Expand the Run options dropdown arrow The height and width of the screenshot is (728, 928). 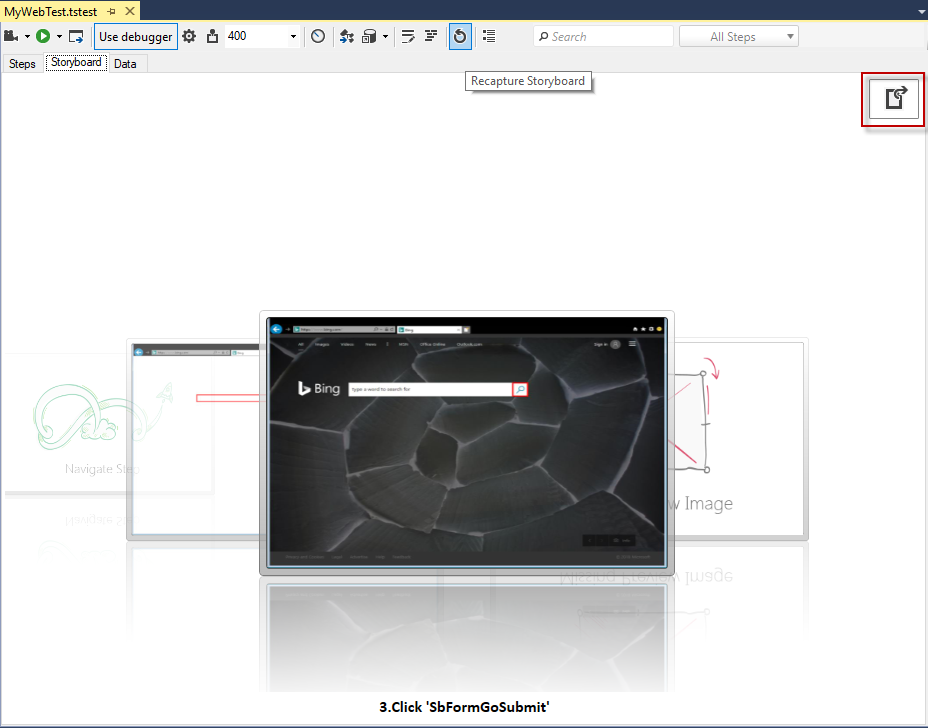pos(59,37)
